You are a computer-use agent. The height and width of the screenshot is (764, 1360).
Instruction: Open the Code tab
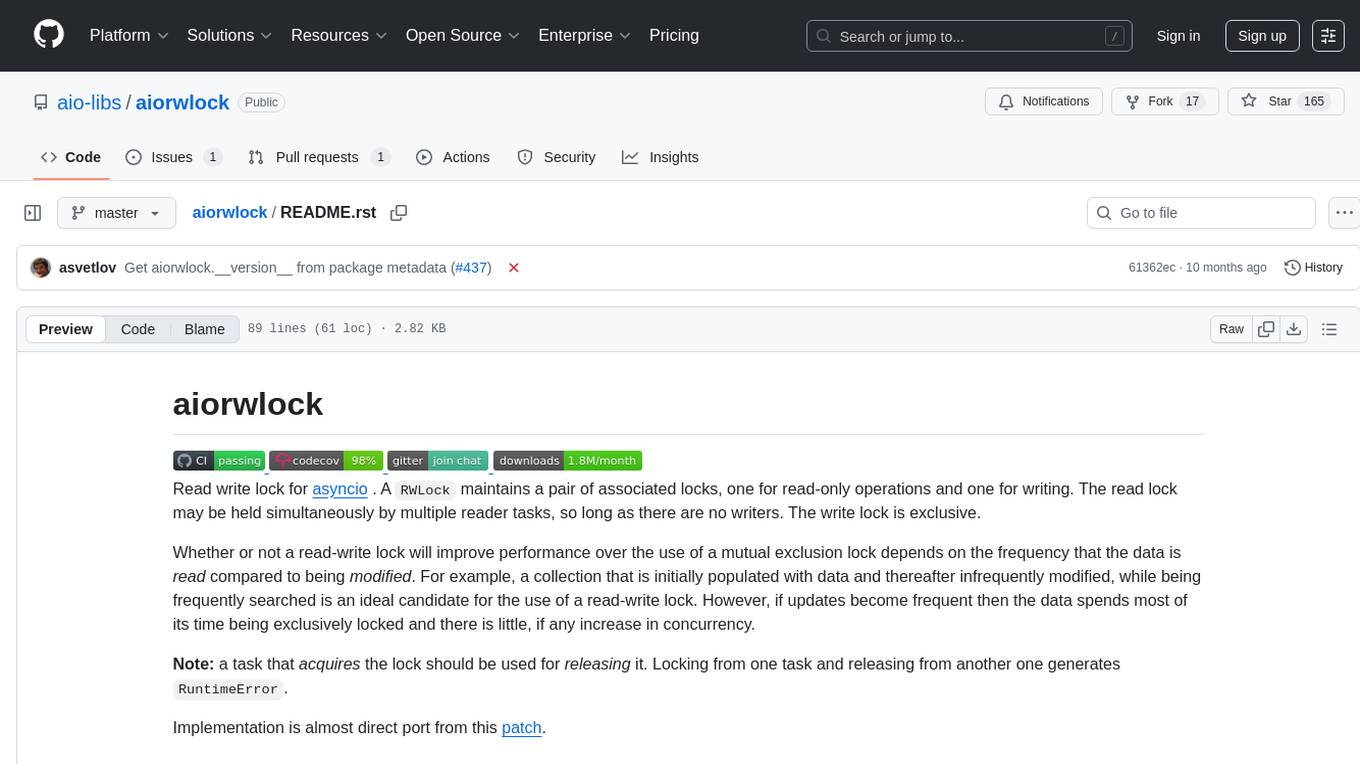[71, 157]
